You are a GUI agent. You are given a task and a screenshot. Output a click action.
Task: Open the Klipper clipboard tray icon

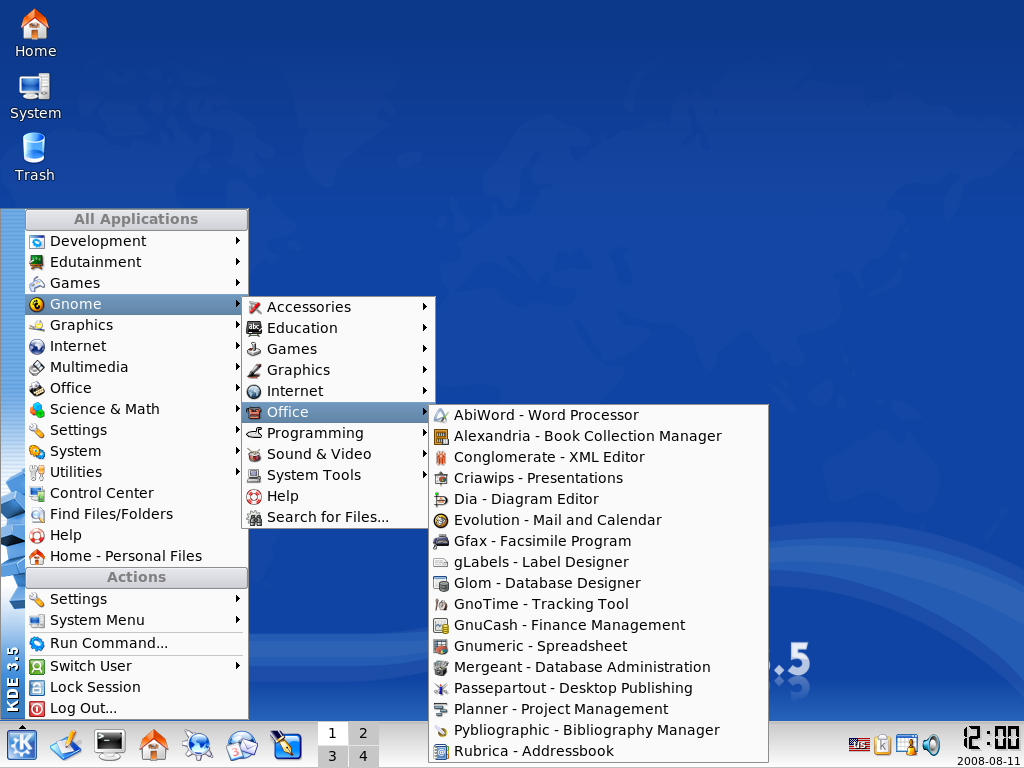tap(883, 745)
